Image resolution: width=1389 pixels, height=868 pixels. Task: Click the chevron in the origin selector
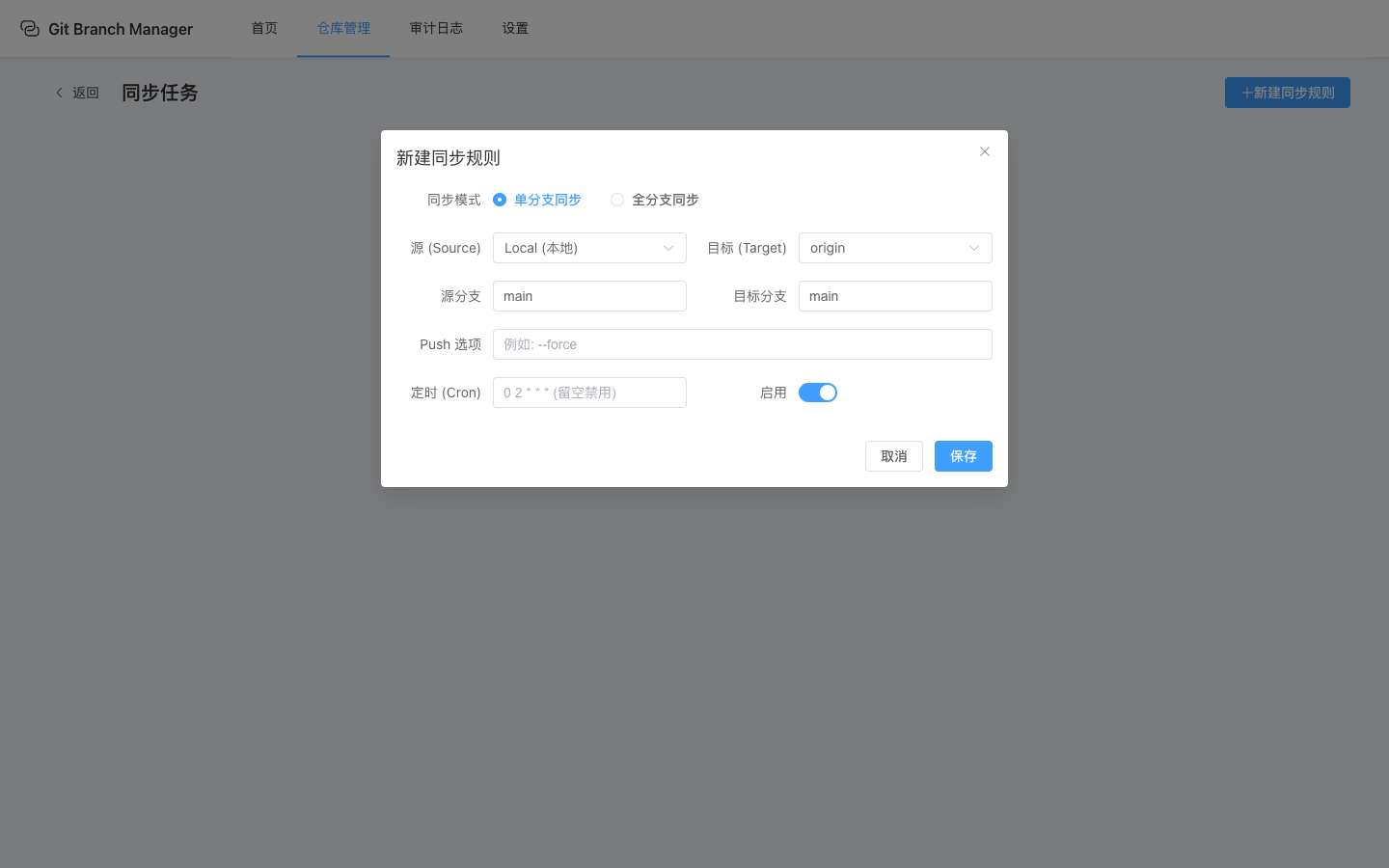tap(974, 248)
